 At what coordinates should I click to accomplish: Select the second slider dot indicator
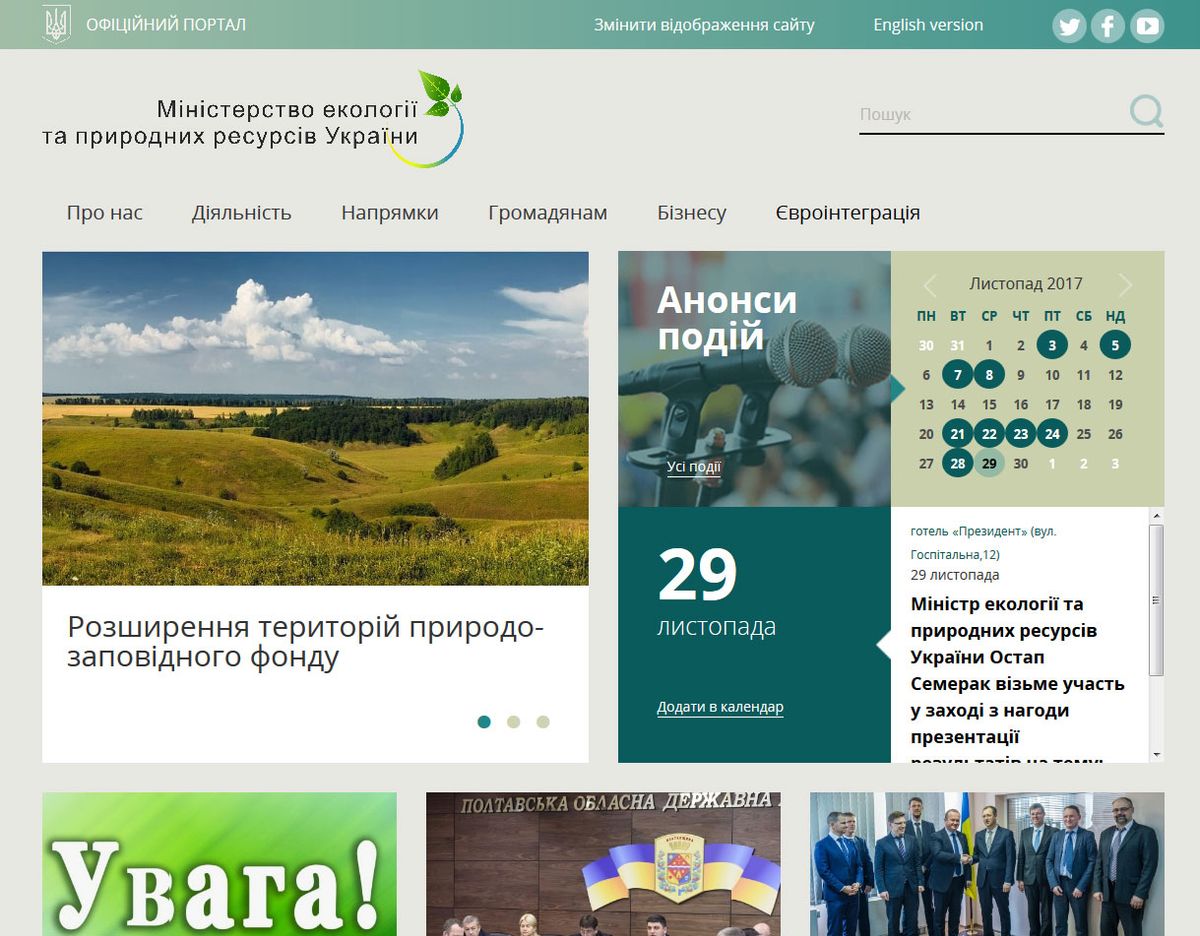click(x=513, y=722)
